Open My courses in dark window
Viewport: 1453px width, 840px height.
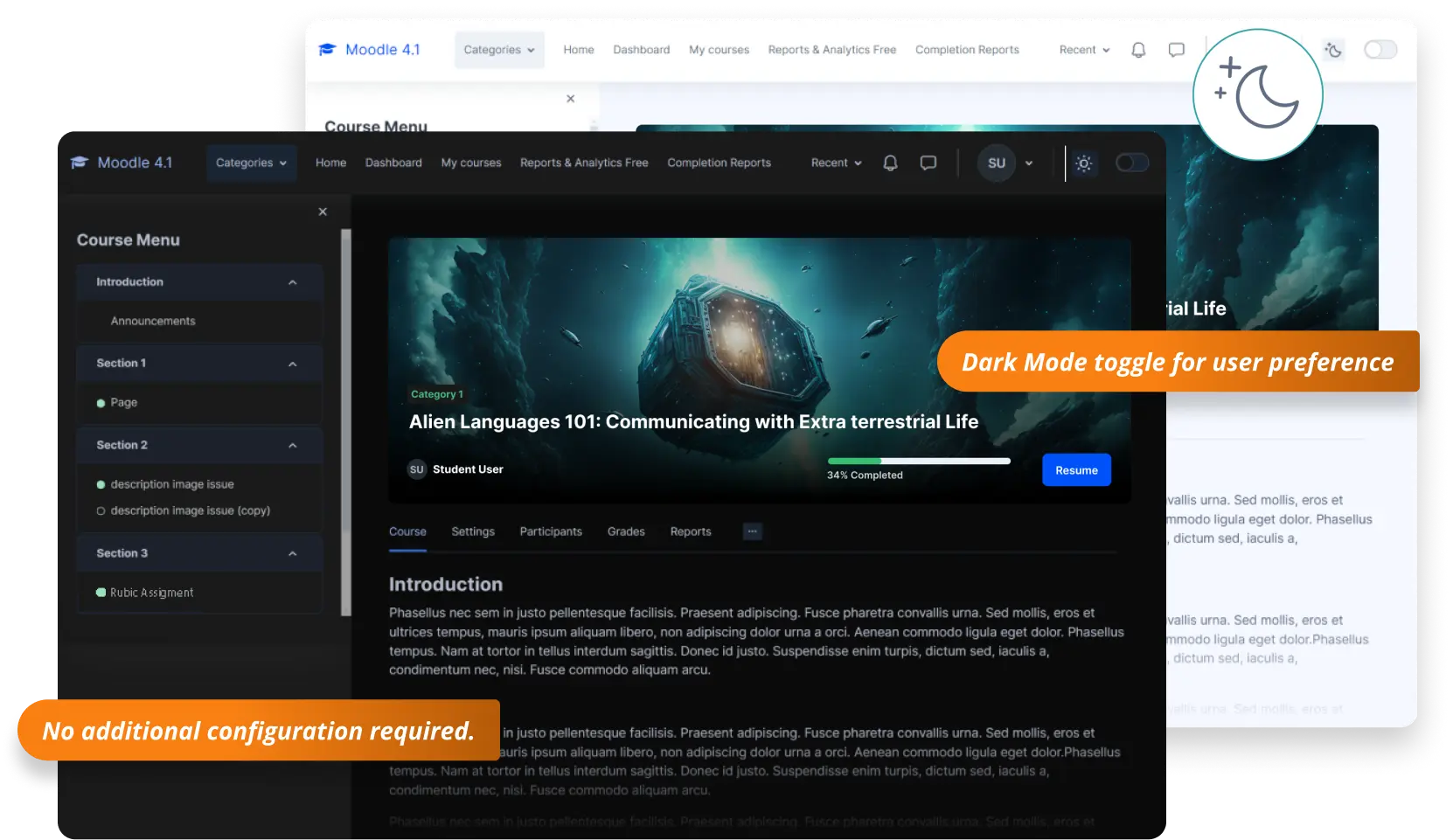pyautogui.click(x=471, y=163)
